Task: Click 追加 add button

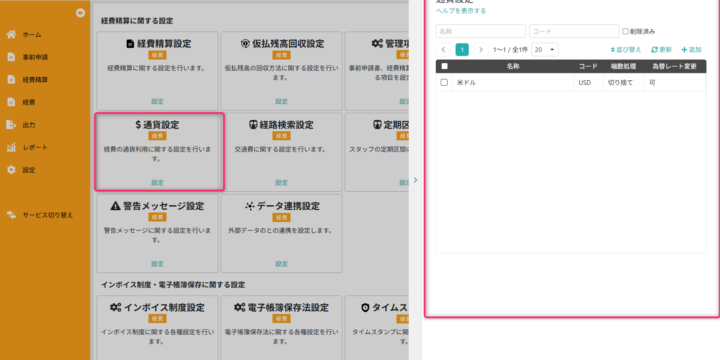Action: pyautogui.click(x=692, y=50)
